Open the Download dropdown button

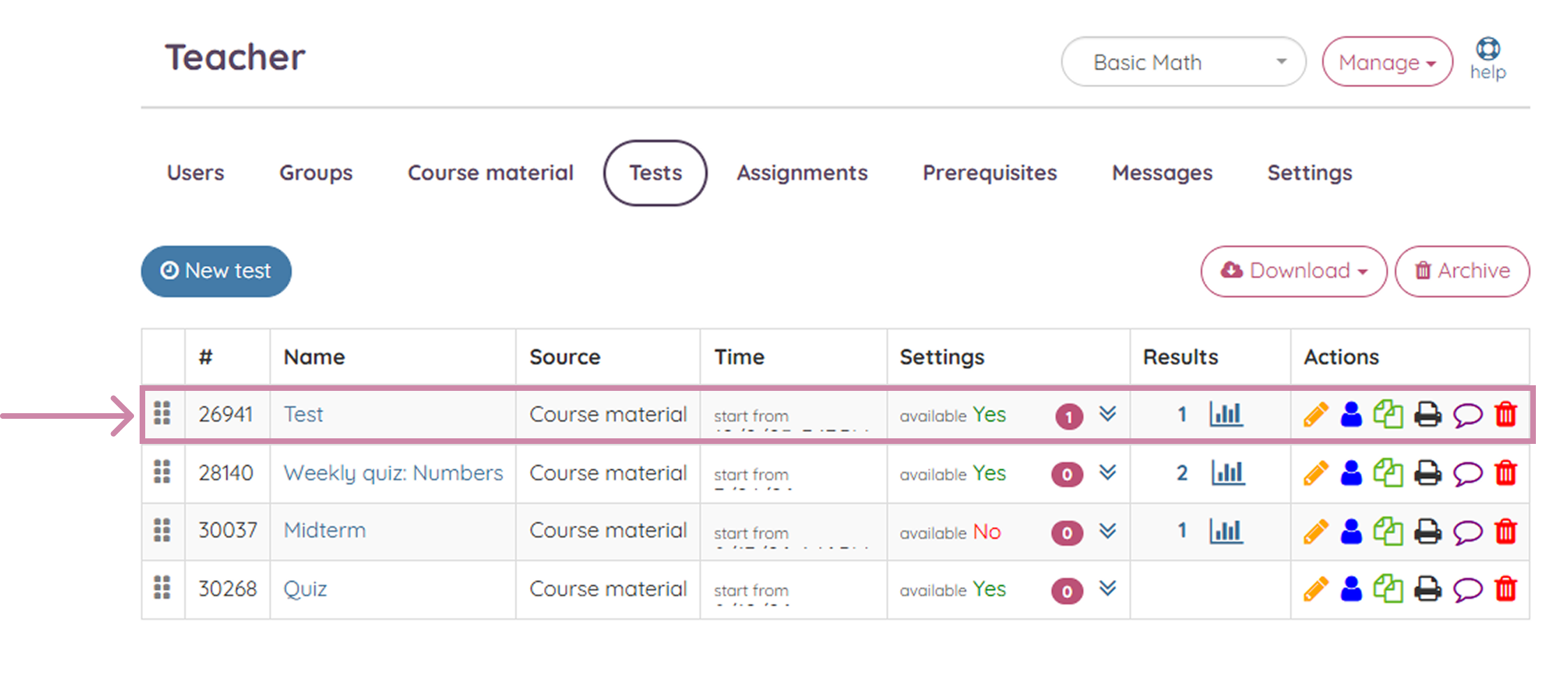pos(1294,271)
